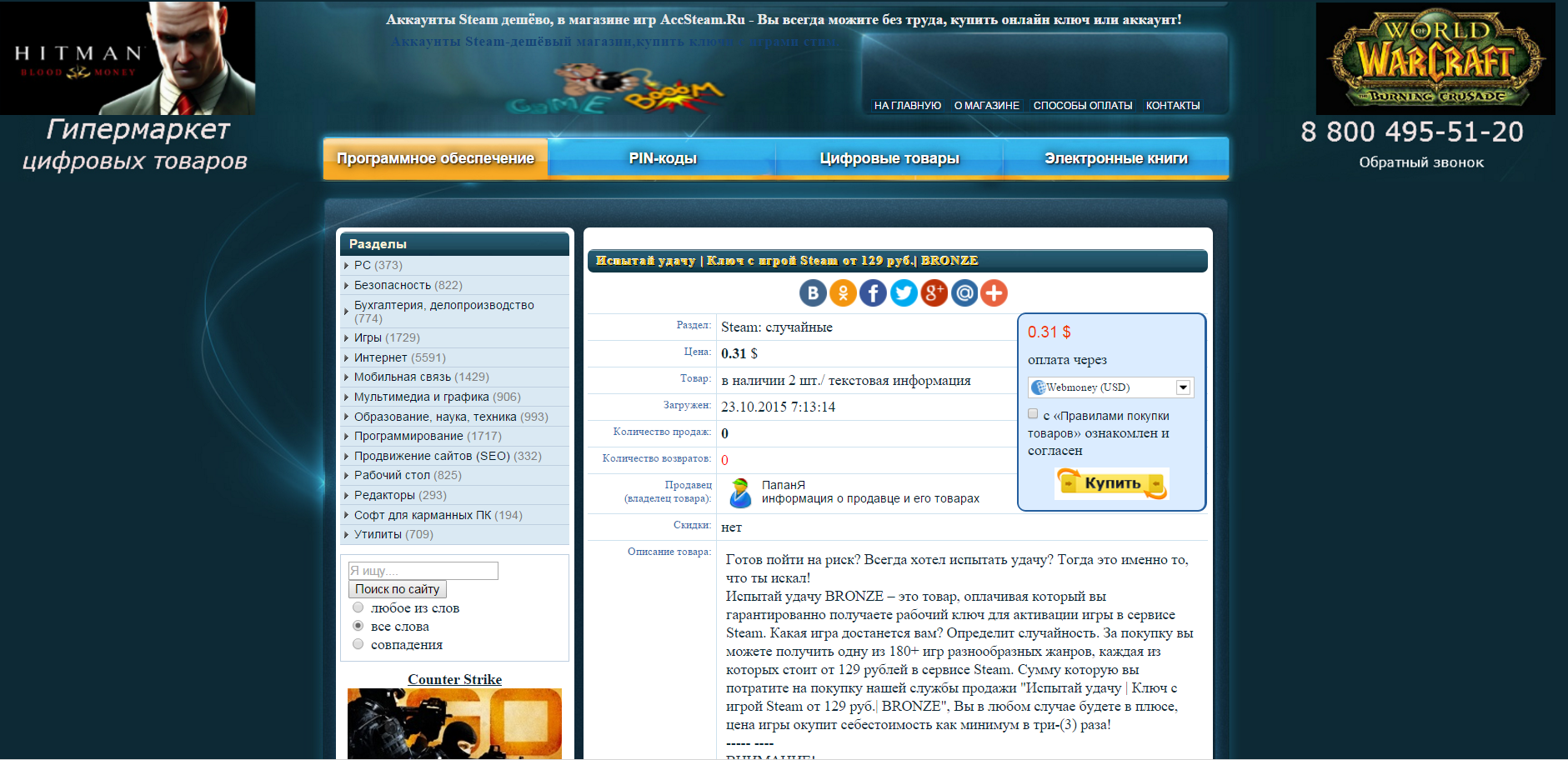Go to НА ГЛАВНУЮ menu item
Image resolution: width=1568 pixels, height=760 pixels.
907,106
